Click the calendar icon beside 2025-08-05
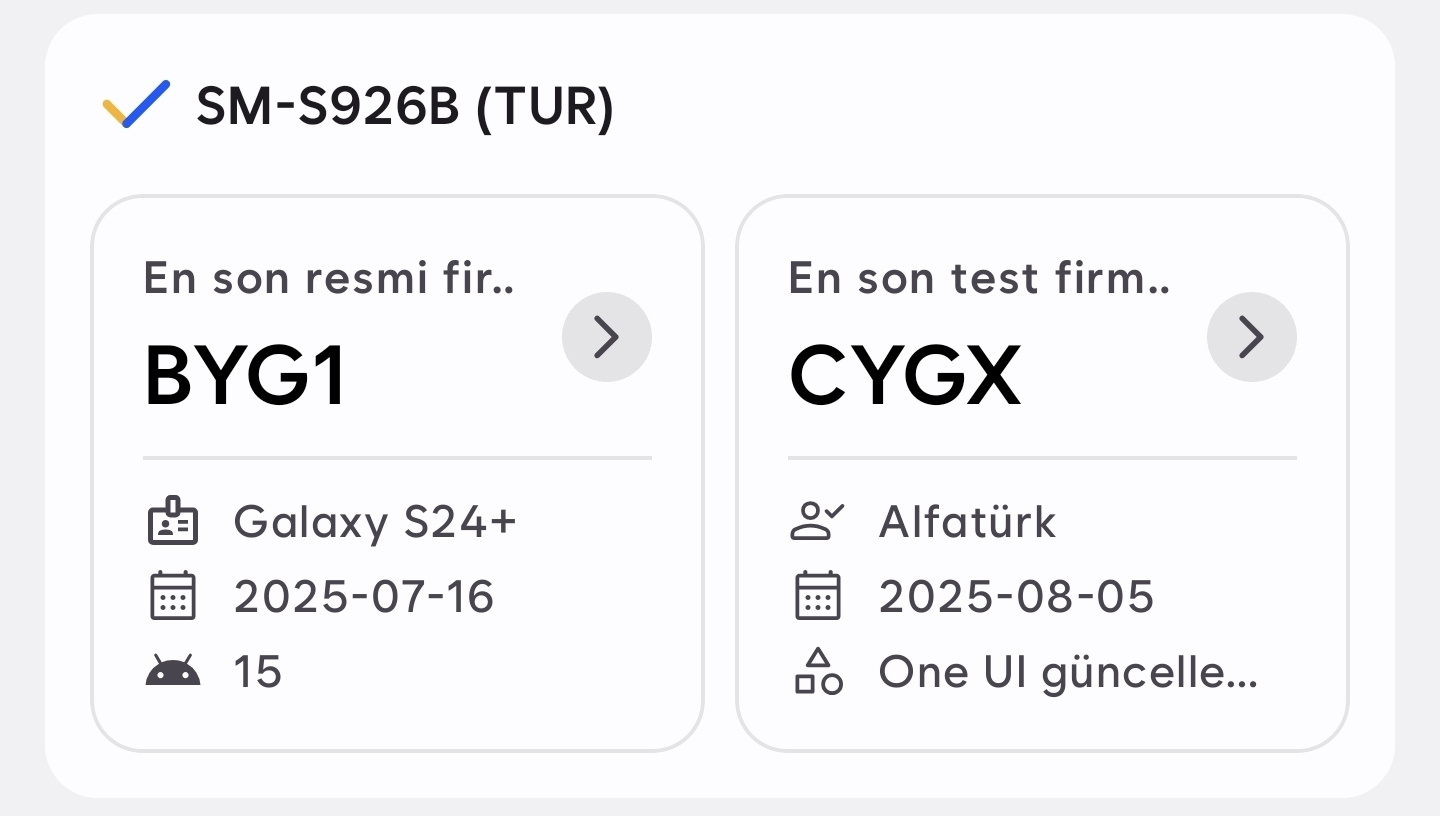Viewport: 1440px width, 816px height. (818, 596)
